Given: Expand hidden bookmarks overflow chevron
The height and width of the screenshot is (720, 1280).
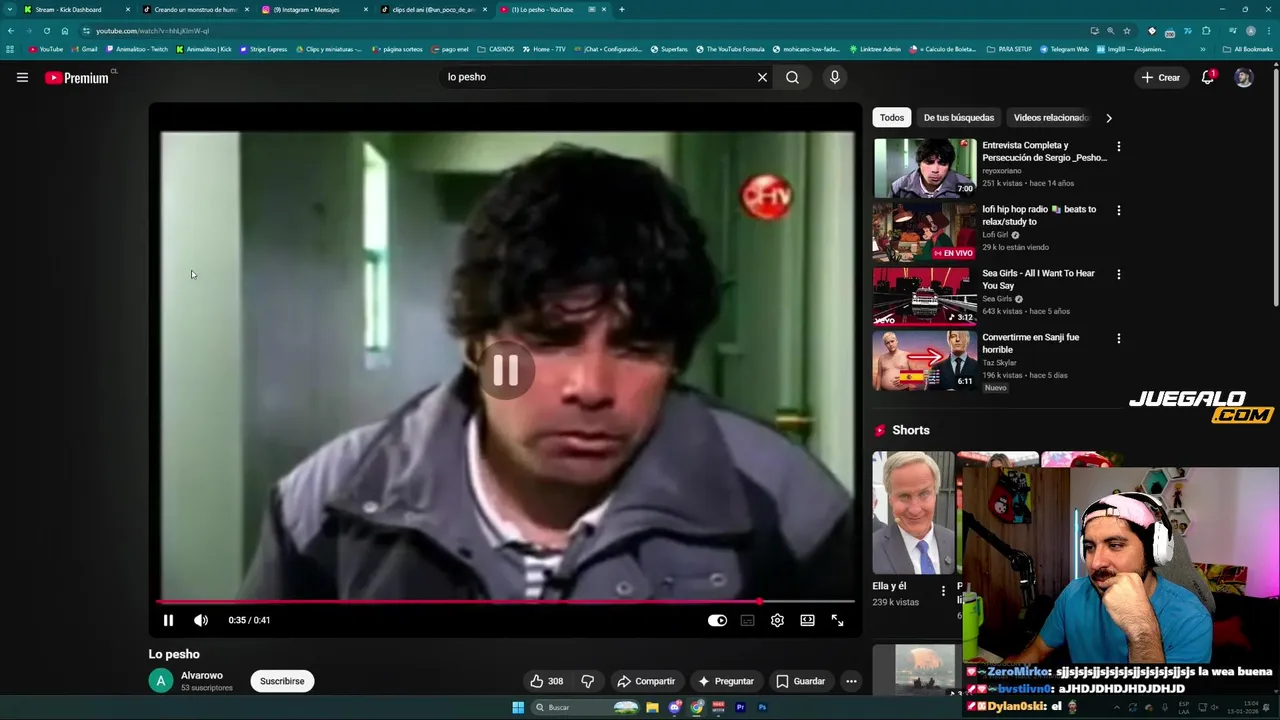Looking at the screenshot, I should [x=1202, y=49].
